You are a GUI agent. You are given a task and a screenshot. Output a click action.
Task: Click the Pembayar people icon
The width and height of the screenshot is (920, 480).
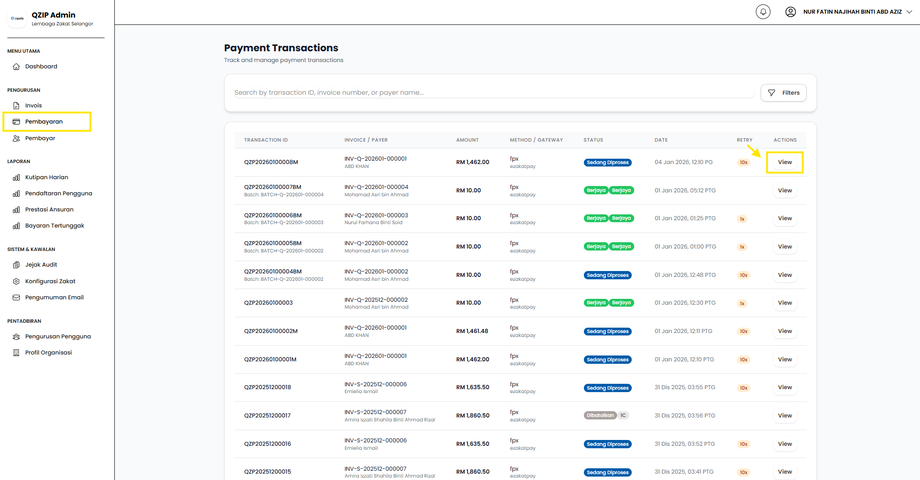point(16,138)
